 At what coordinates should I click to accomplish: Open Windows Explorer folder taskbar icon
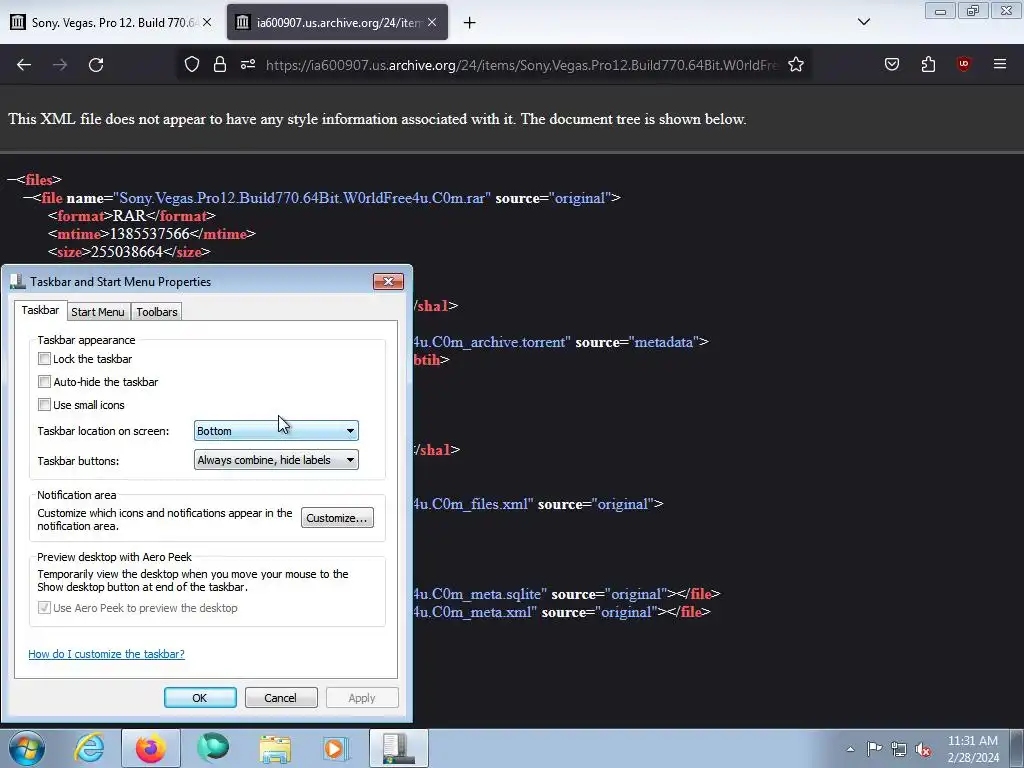coord(275,748)
